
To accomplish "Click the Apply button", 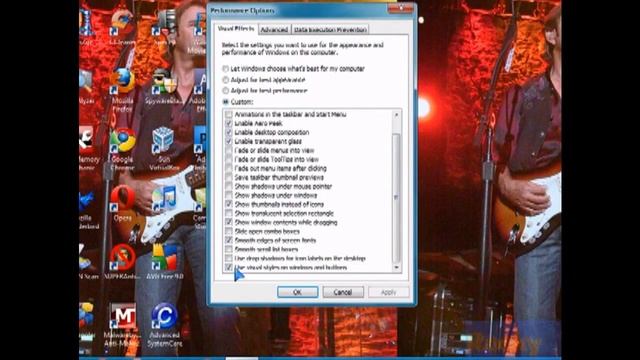I will coord(388,292).
